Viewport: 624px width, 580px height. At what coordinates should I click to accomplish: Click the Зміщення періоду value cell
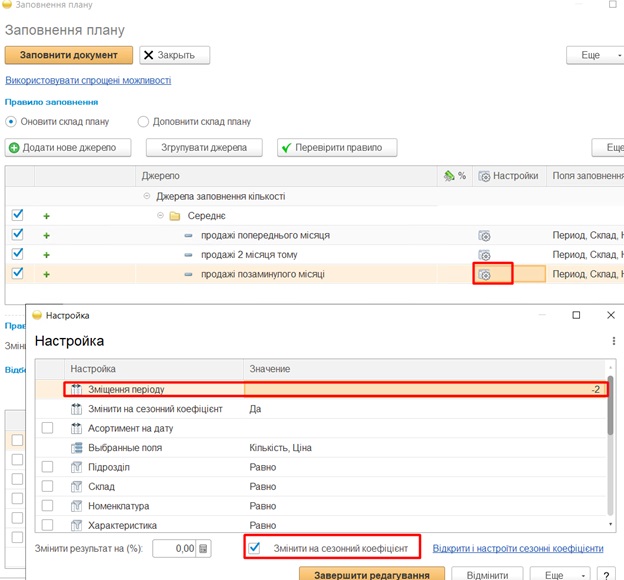[425, 389]
